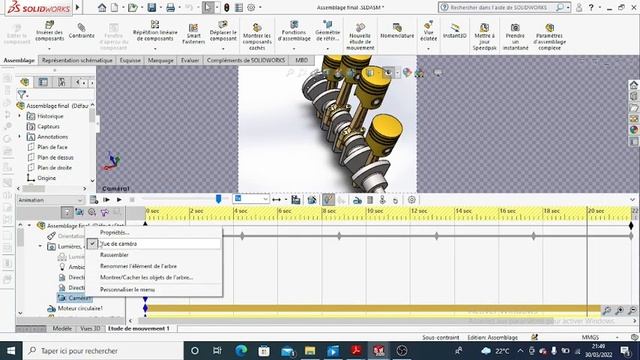Toggle the Filter Animated button
Viewport: 640px width, 360px height.
[x=79, y=212]
